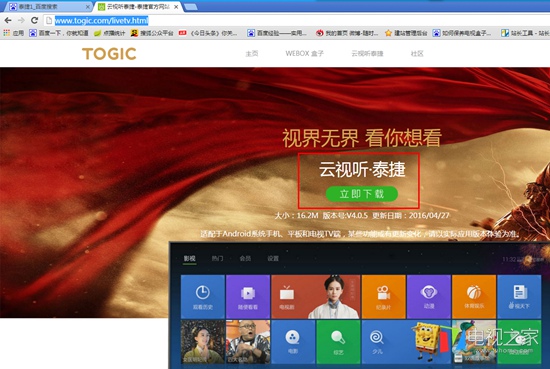Reload the current page
This screenshot has width=550, height=369.
click(34, 20)
